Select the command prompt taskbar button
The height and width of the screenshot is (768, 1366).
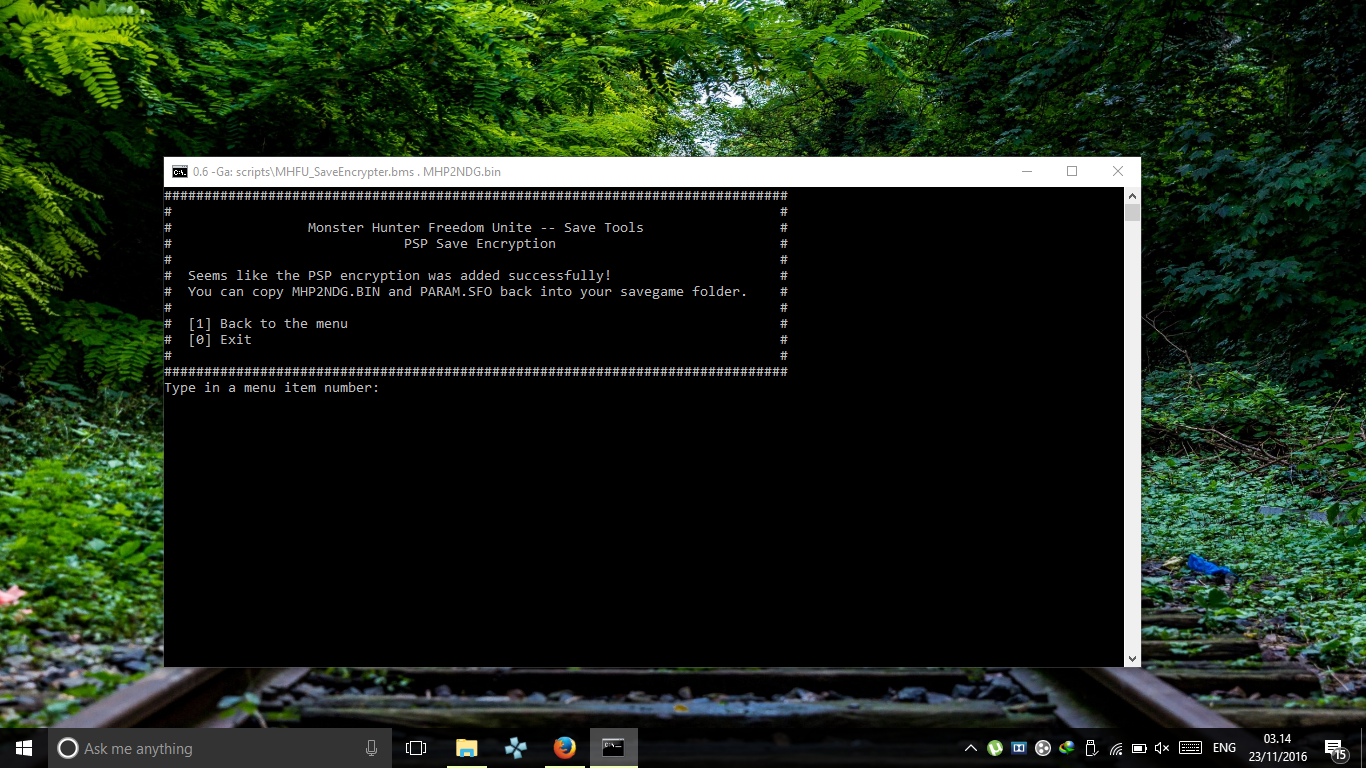tap(614, 748)
